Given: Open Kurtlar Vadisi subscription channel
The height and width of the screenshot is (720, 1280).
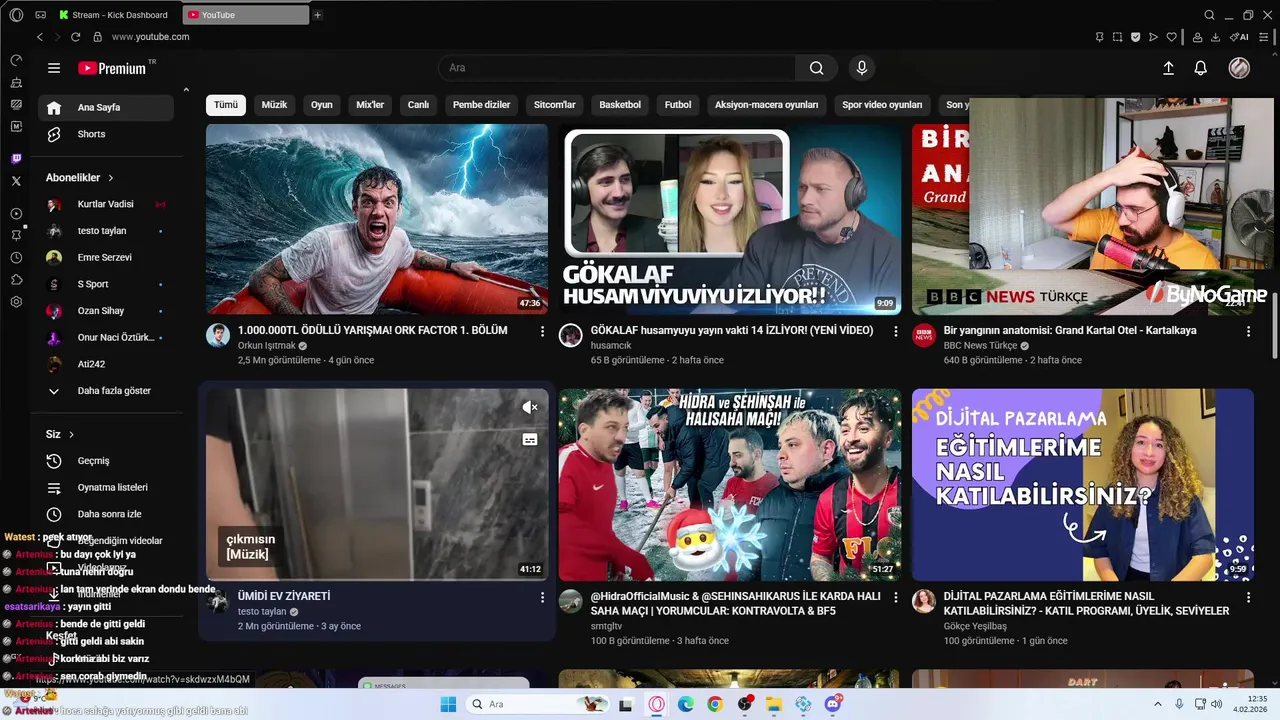Looking at the screenshot, I should pos(106,204).
